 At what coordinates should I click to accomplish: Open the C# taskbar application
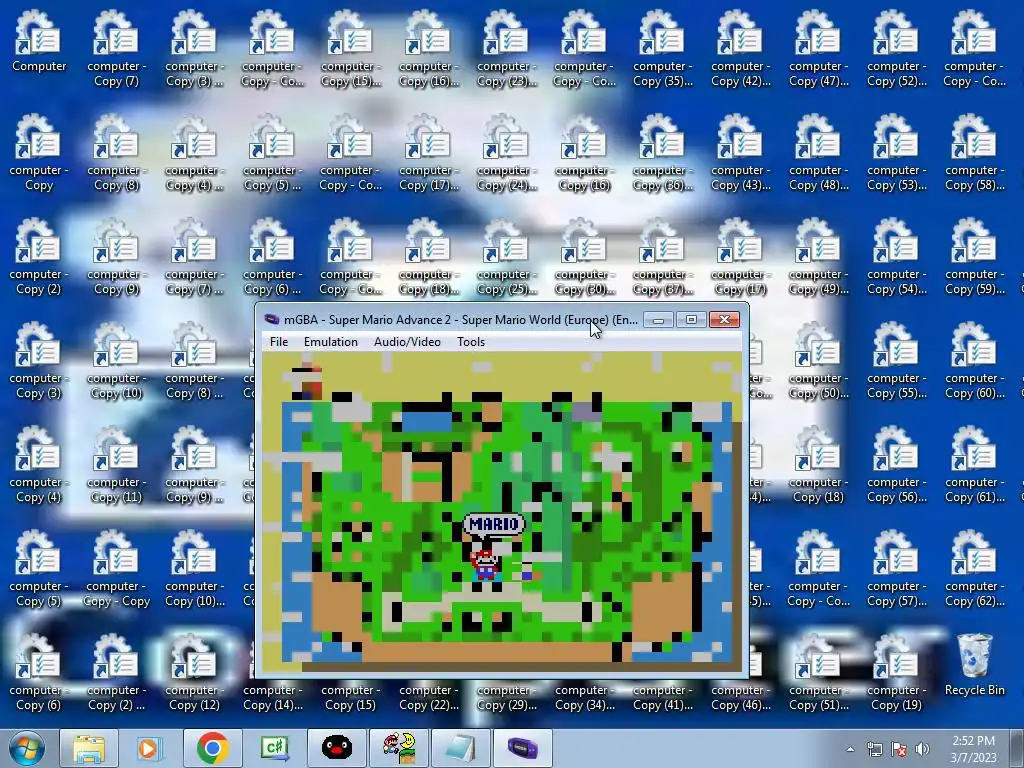pos(274,748)
